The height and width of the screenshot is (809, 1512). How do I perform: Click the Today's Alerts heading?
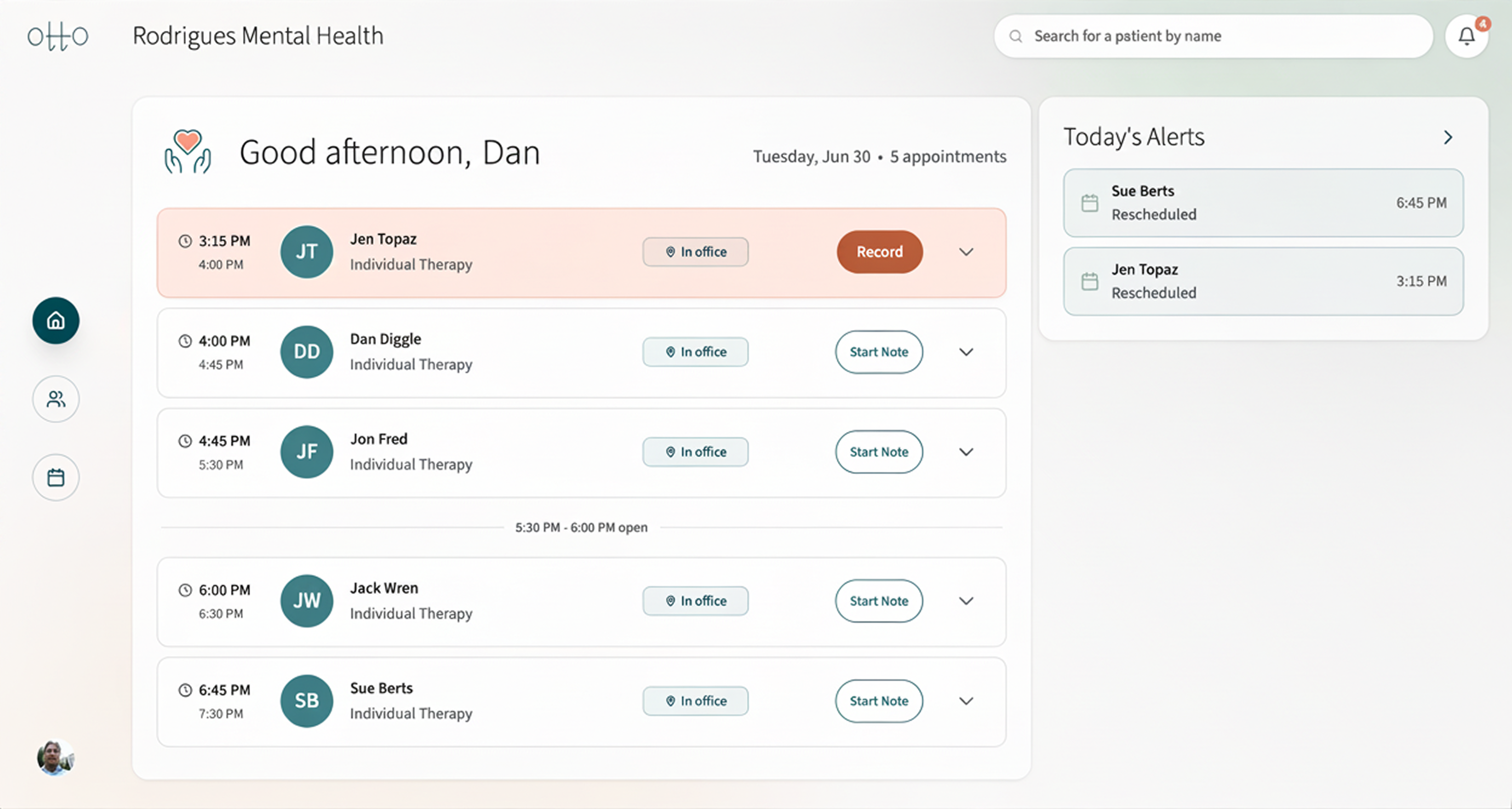(x=1134, y=137)
